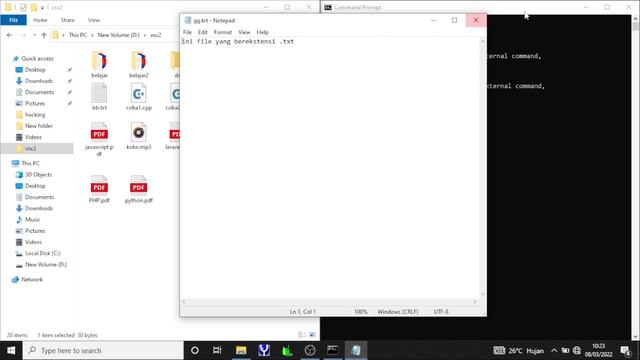The image size is (640, 360).
Task: Select This PC in navigation pane
Action: (30, 163)
